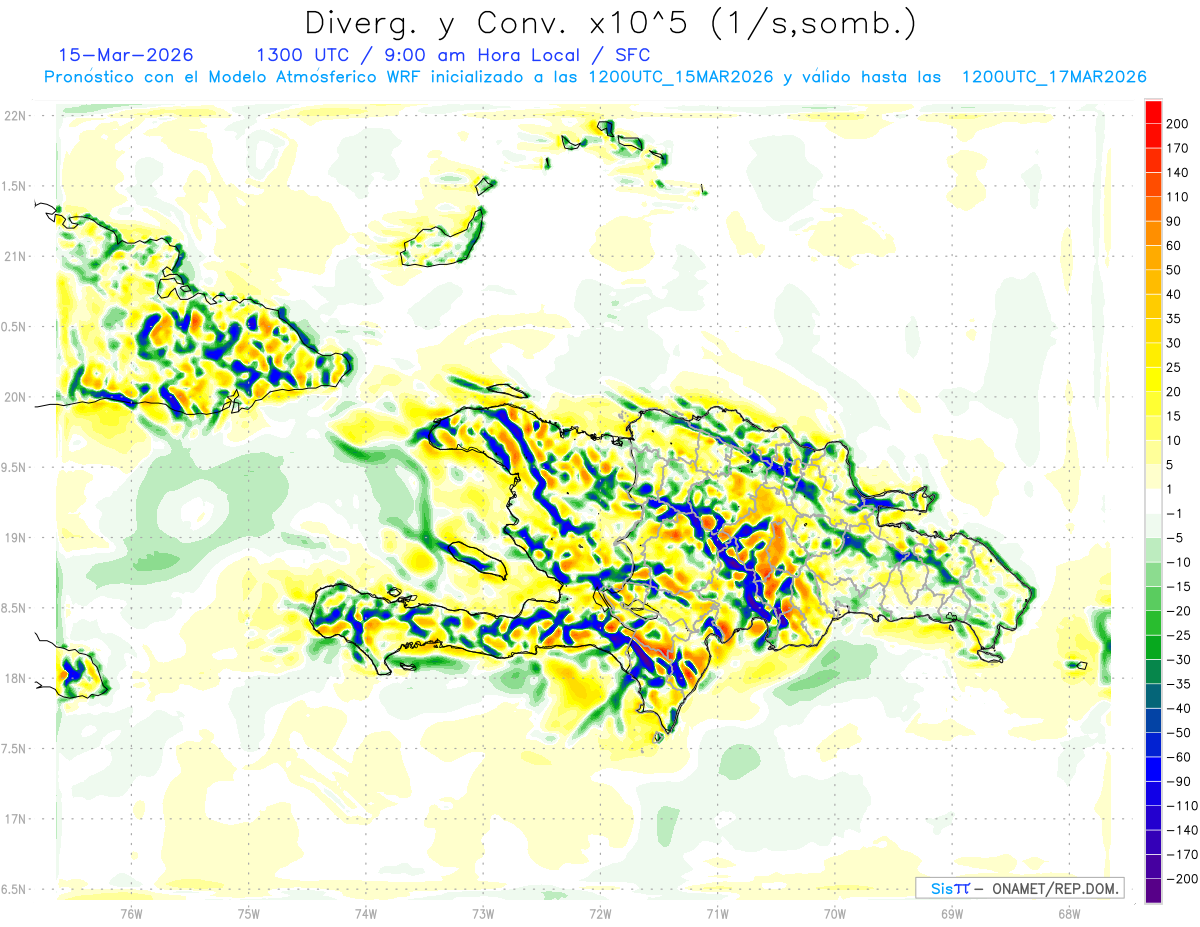Click the '1200UTC_17MAR2026' valid-until timestamp
Viewport: 1200px width, 927px height.
(x=1053, y=77)
